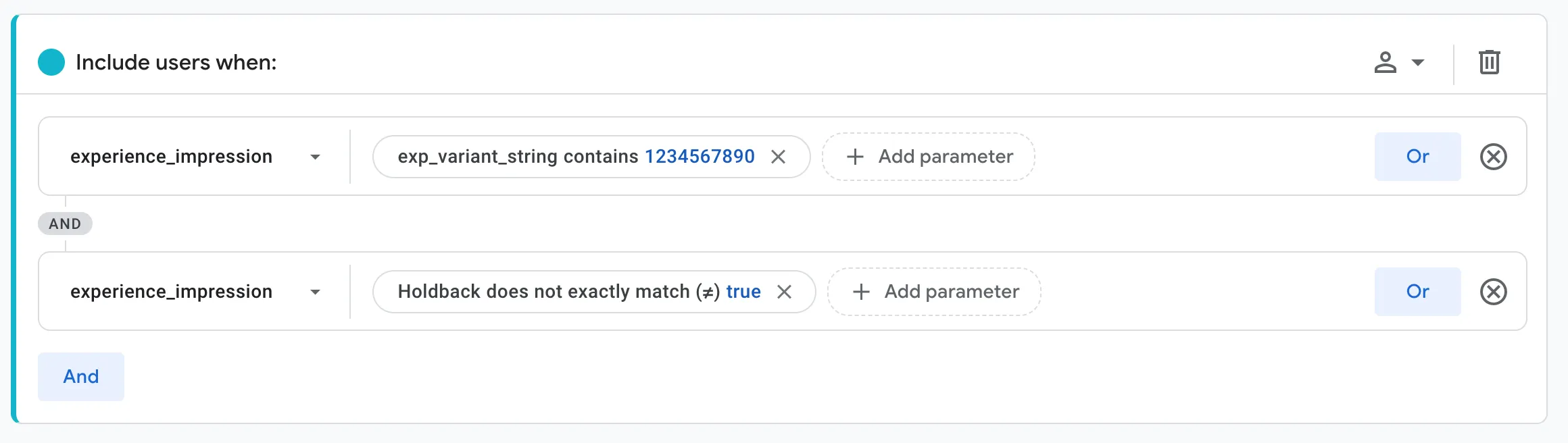Remove the exp_variant_string contains 1234567890 parameter
The width and height of the screenshot is (1568, 443).
(x=778, y=157)
